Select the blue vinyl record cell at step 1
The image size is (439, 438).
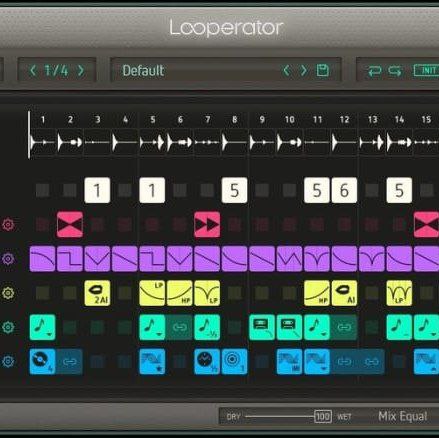pos(42,362)
